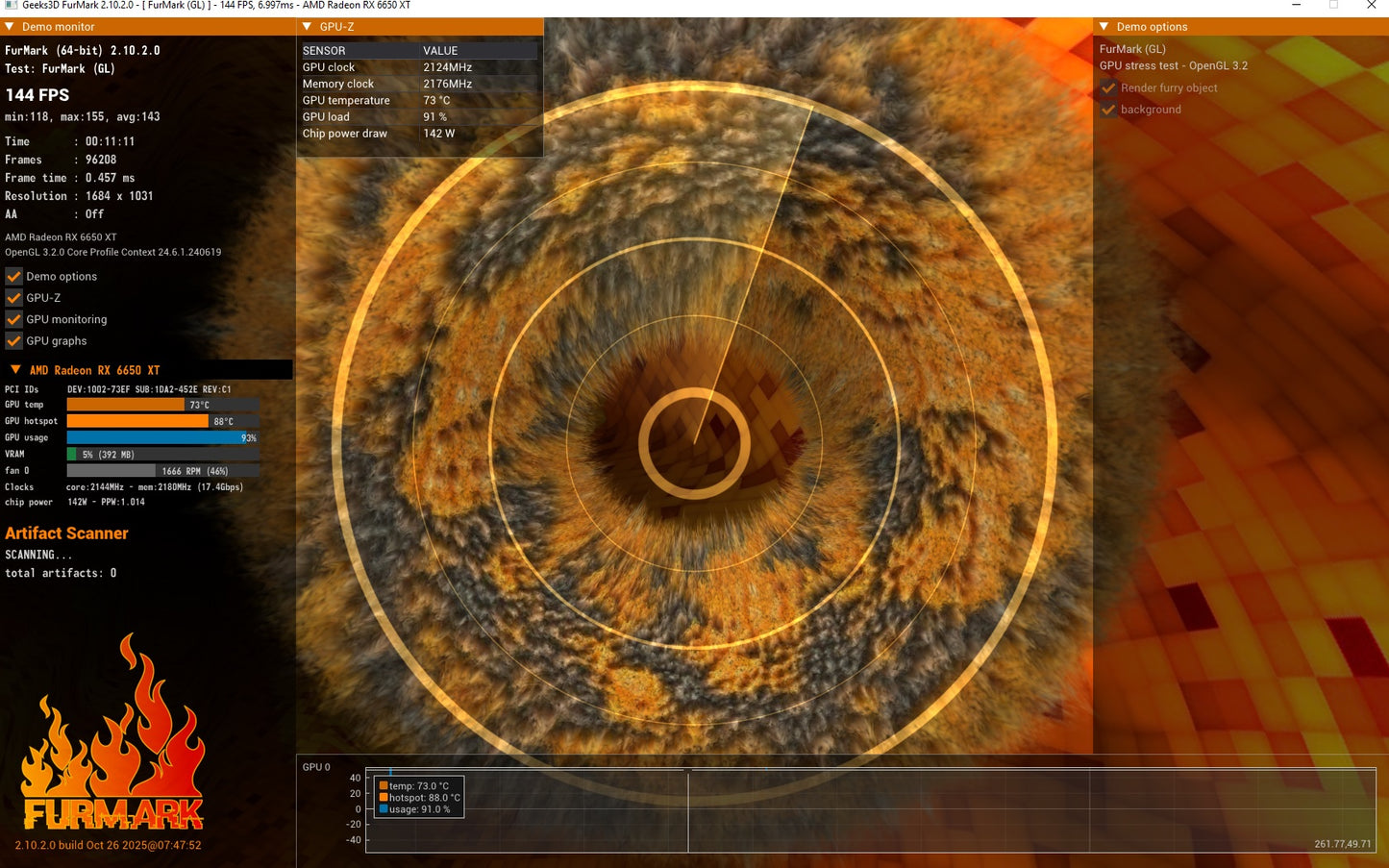Select the GPU clock row in GPU-Z
The width and height of the screenshot is (1389, 868).
(420, 67)
